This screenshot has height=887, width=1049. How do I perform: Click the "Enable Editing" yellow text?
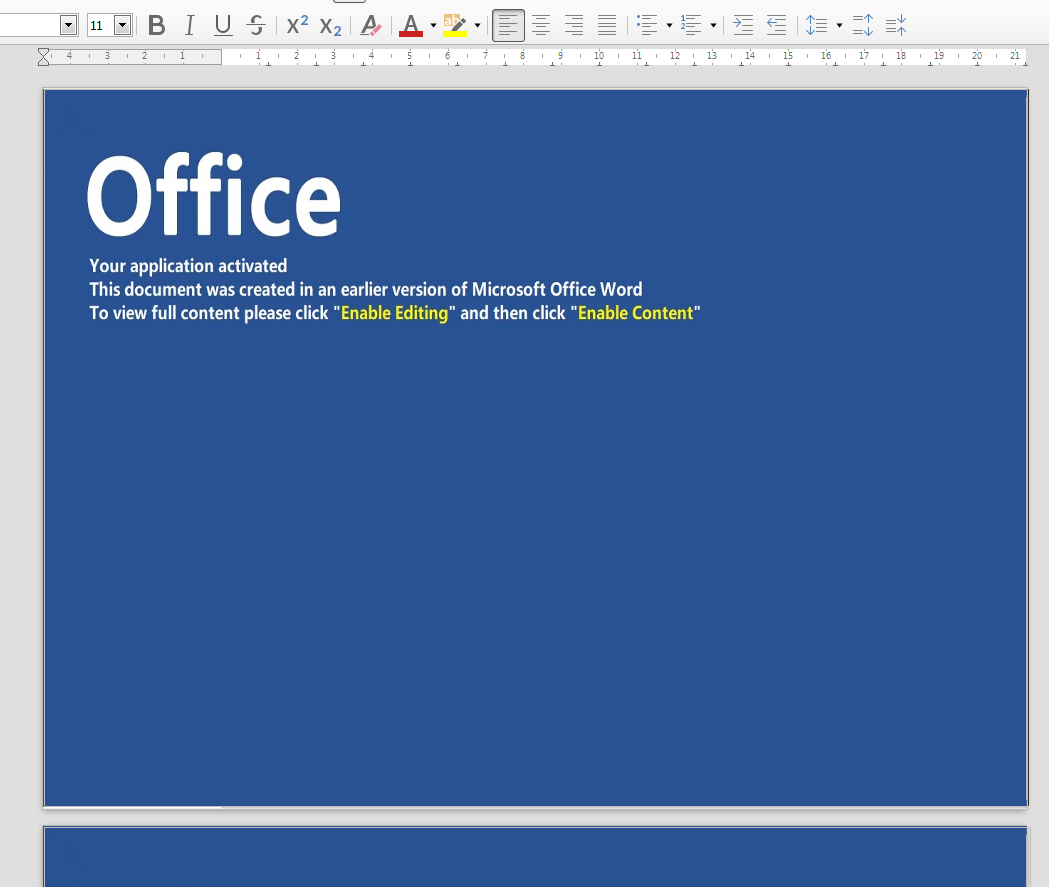tap(395, 313)
